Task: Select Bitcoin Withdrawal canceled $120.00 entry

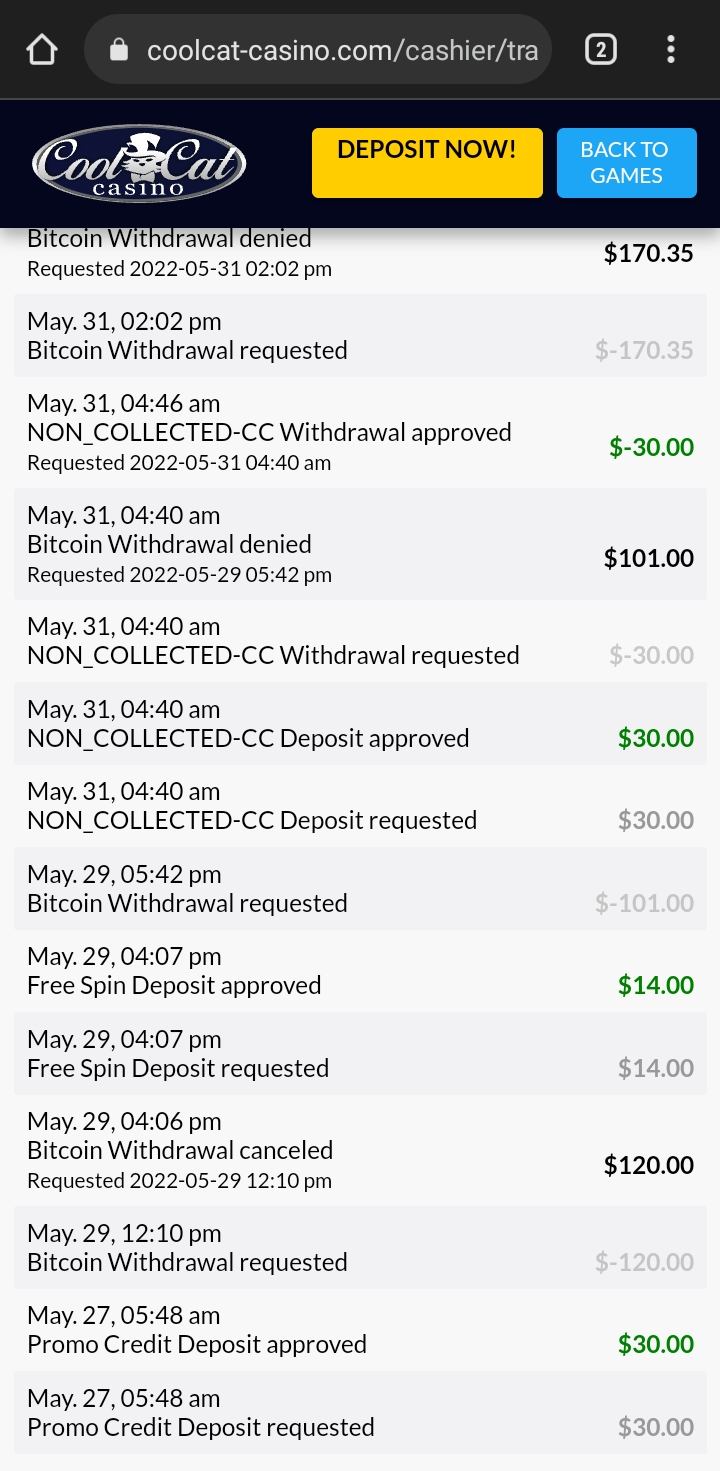Action: coord(360,1151)
